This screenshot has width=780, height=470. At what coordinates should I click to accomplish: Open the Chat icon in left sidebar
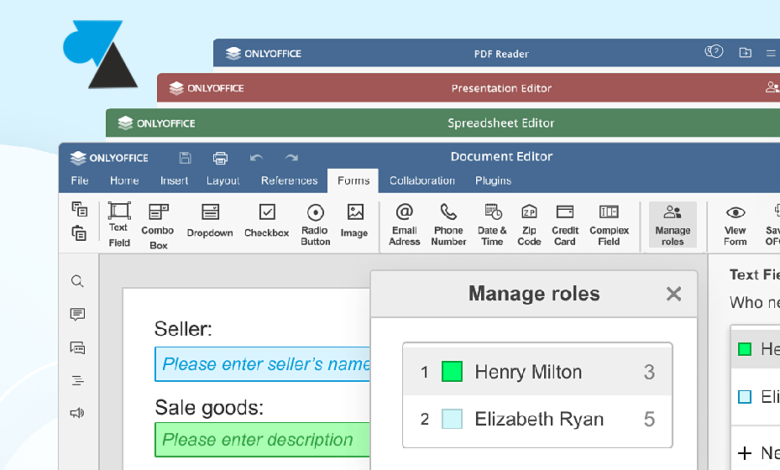tap(77, 348)
